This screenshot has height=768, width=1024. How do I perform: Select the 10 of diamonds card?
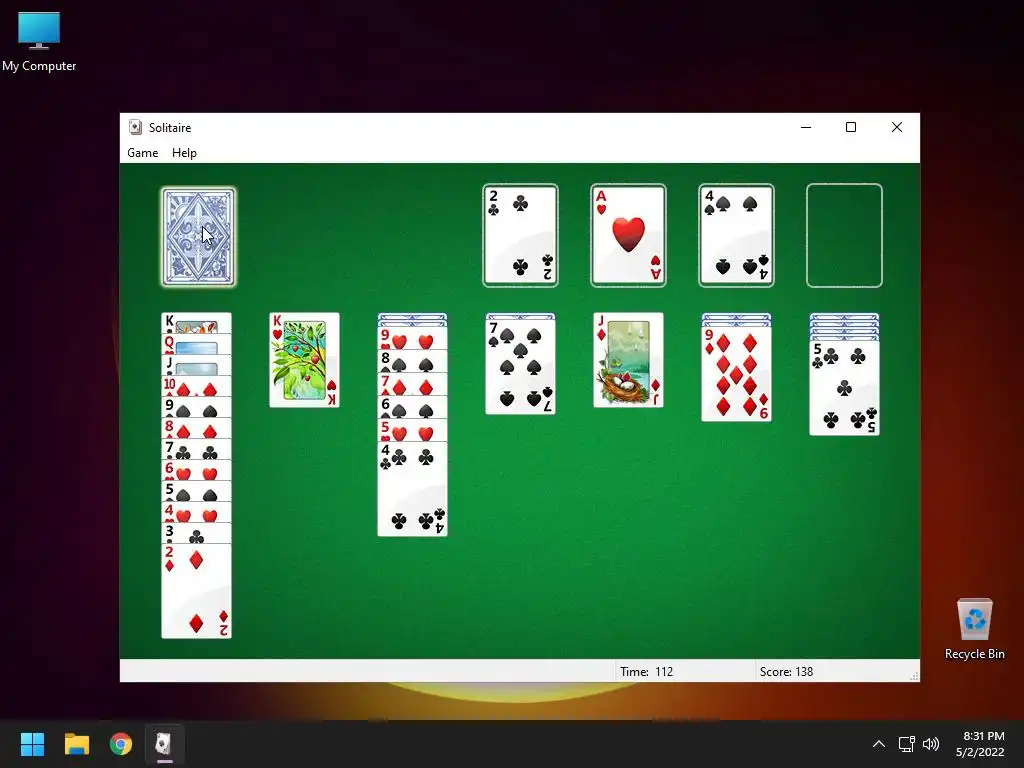pyautogui.click(x=197, y=386)
